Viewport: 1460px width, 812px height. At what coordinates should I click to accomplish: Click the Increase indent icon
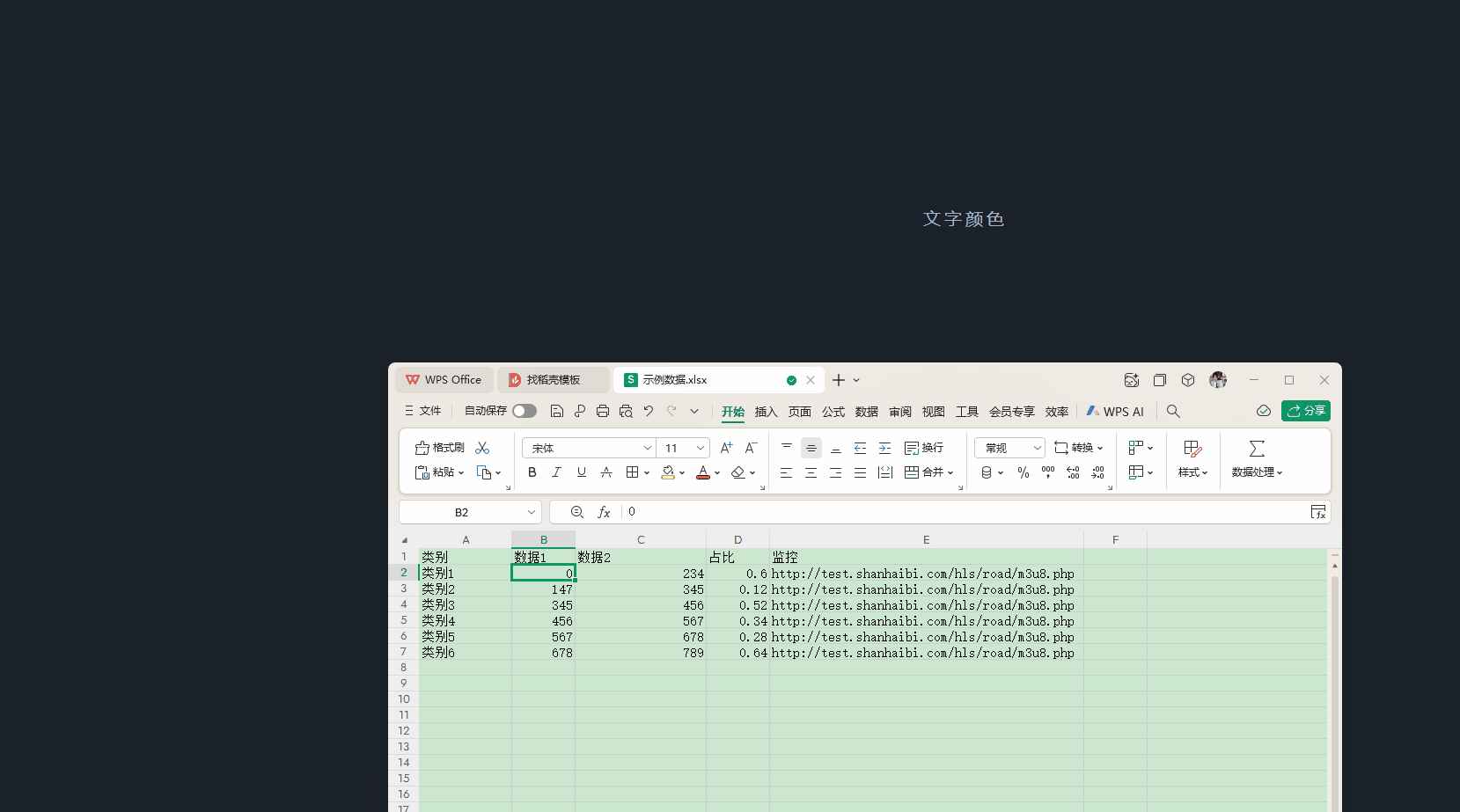coord(885,448)
